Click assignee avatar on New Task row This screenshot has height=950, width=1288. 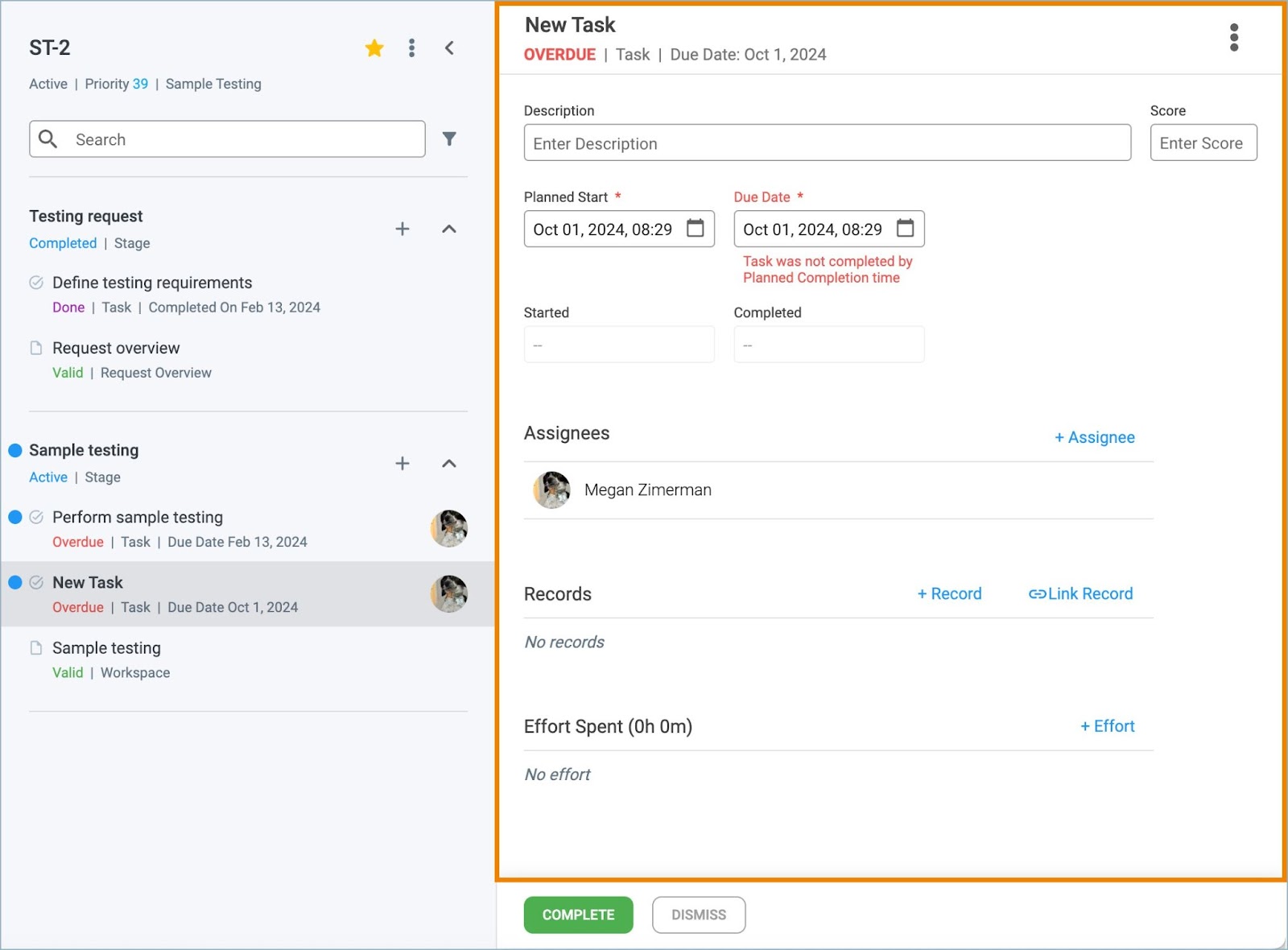click(449, 594)
